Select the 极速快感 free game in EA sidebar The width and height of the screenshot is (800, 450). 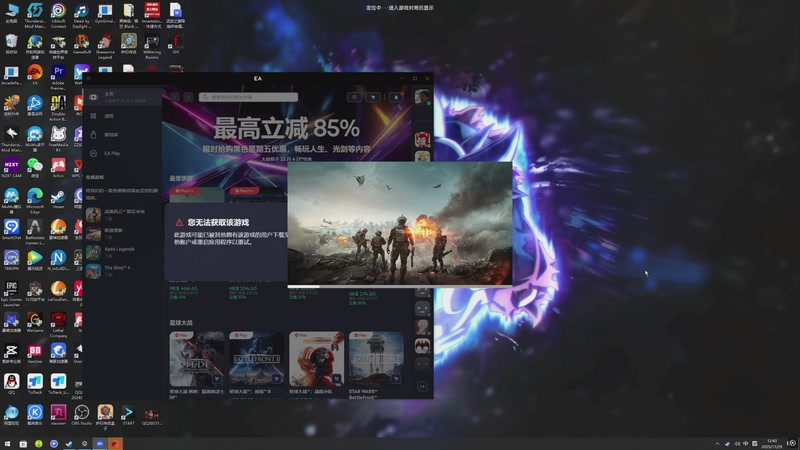(x=122, y=233)
